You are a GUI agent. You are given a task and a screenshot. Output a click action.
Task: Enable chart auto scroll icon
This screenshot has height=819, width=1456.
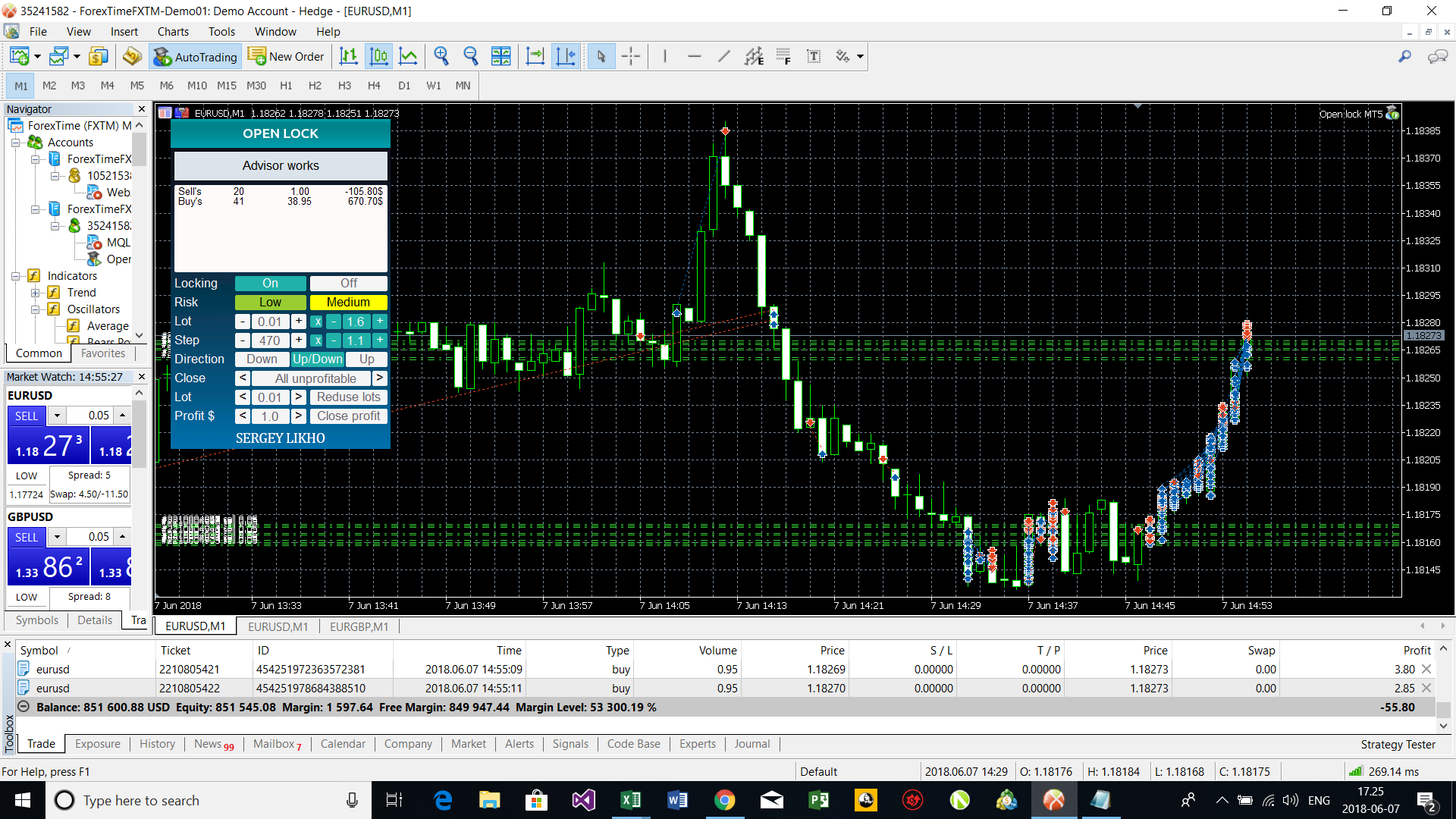click(x=535, y=56)
